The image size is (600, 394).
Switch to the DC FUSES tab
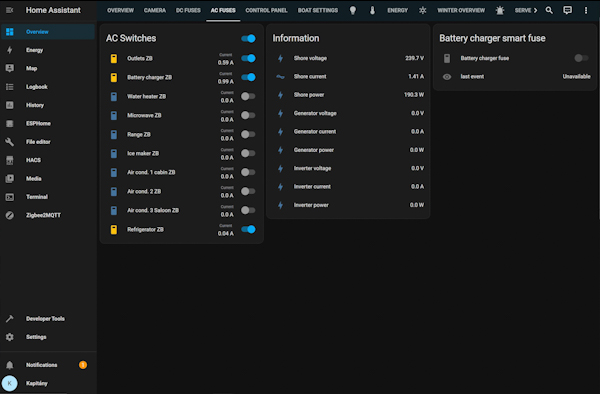tap(188, 10)
